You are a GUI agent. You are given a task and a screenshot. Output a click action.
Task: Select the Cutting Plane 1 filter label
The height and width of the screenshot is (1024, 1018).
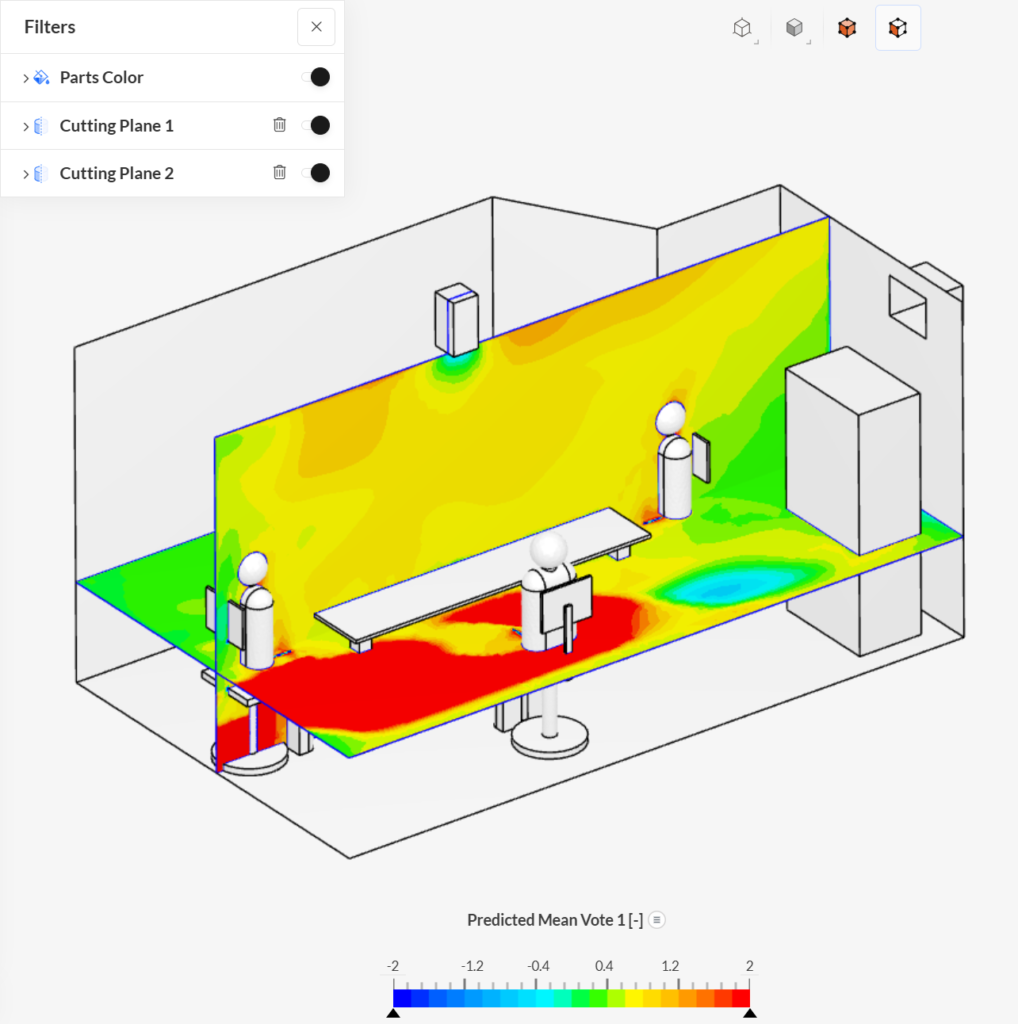coord(117,125)
